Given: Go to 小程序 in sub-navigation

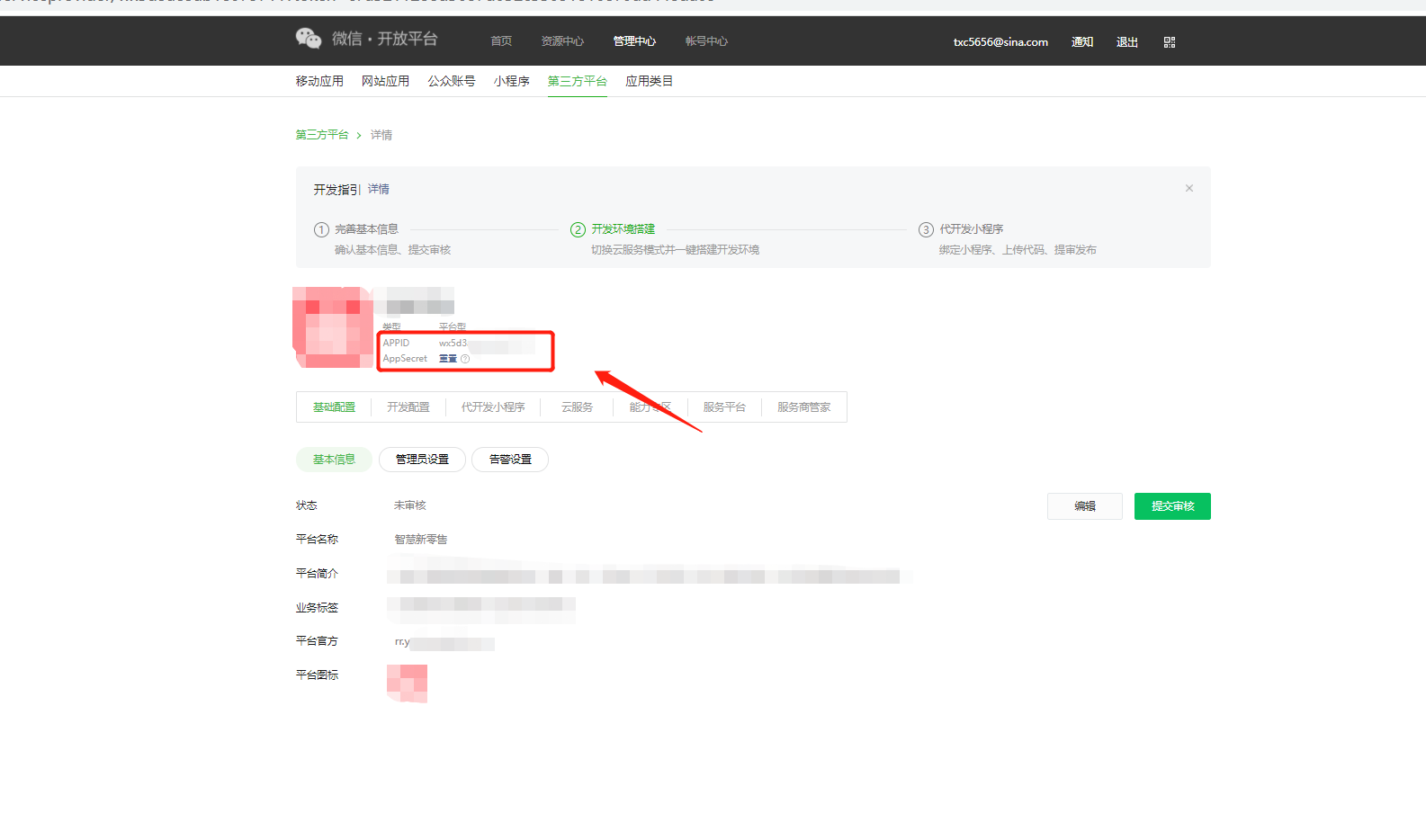Looking at the screenshot, I should 511,81.
